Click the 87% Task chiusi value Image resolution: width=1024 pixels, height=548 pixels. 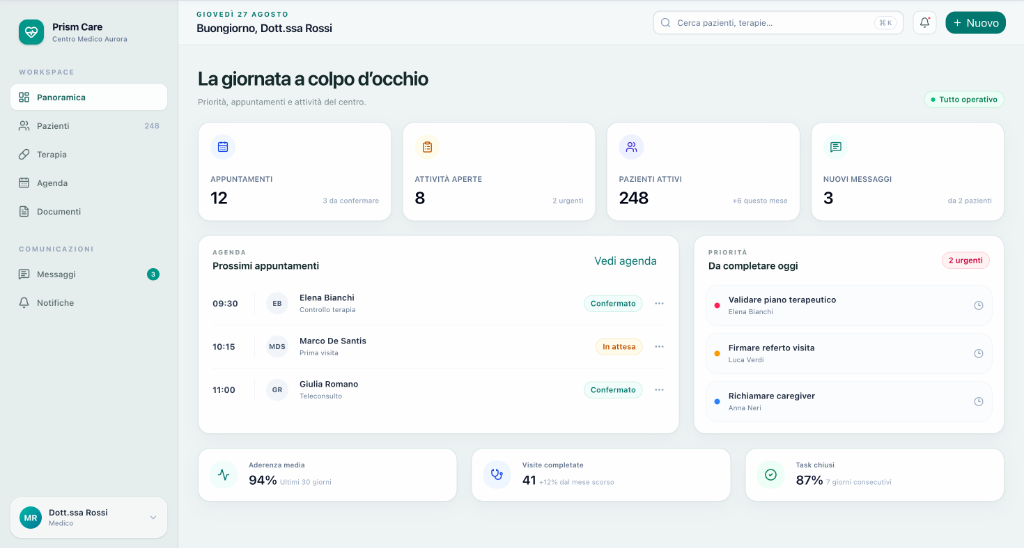point(809,480)
